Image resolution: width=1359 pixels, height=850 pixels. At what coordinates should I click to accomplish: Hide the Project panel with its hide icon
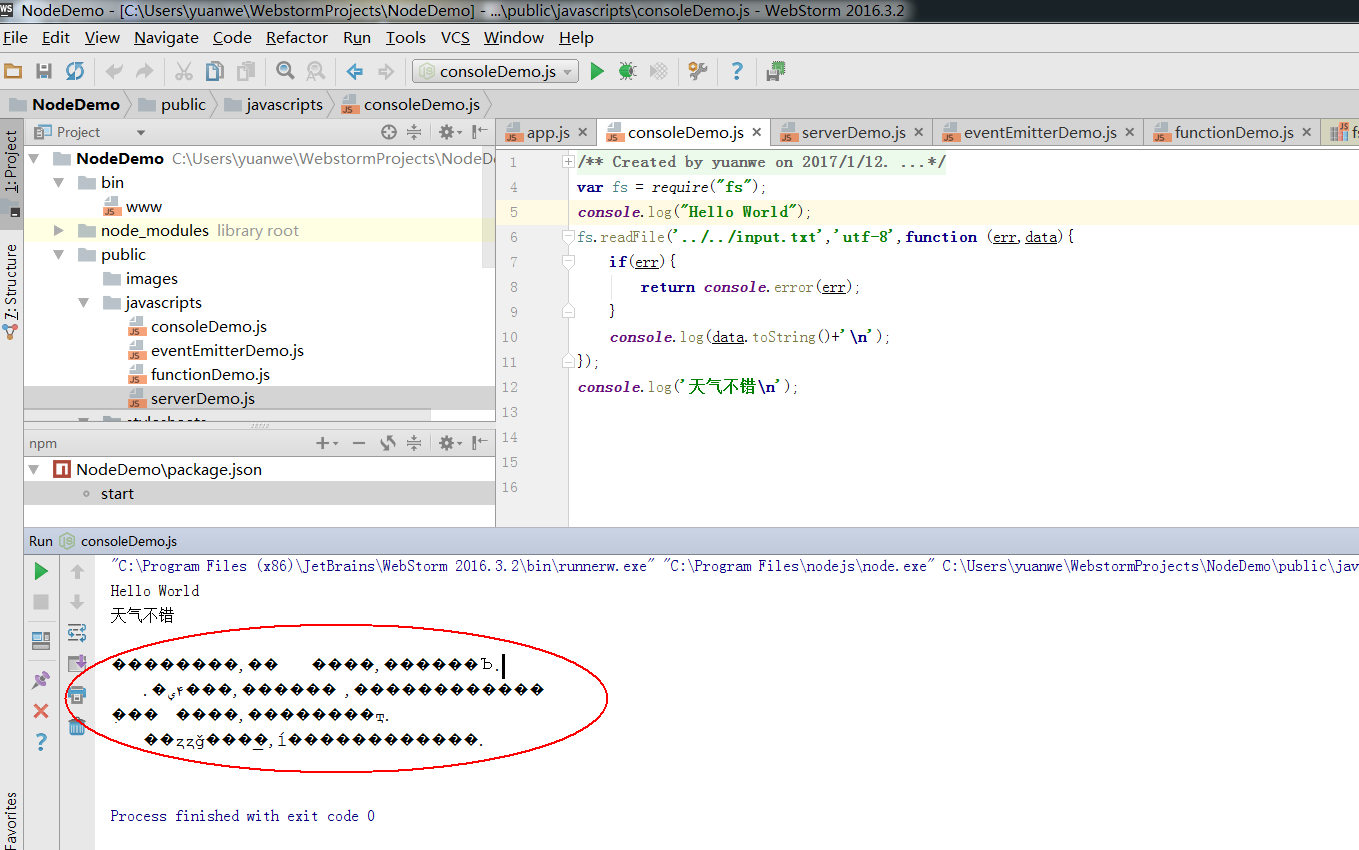pos(481,132)
